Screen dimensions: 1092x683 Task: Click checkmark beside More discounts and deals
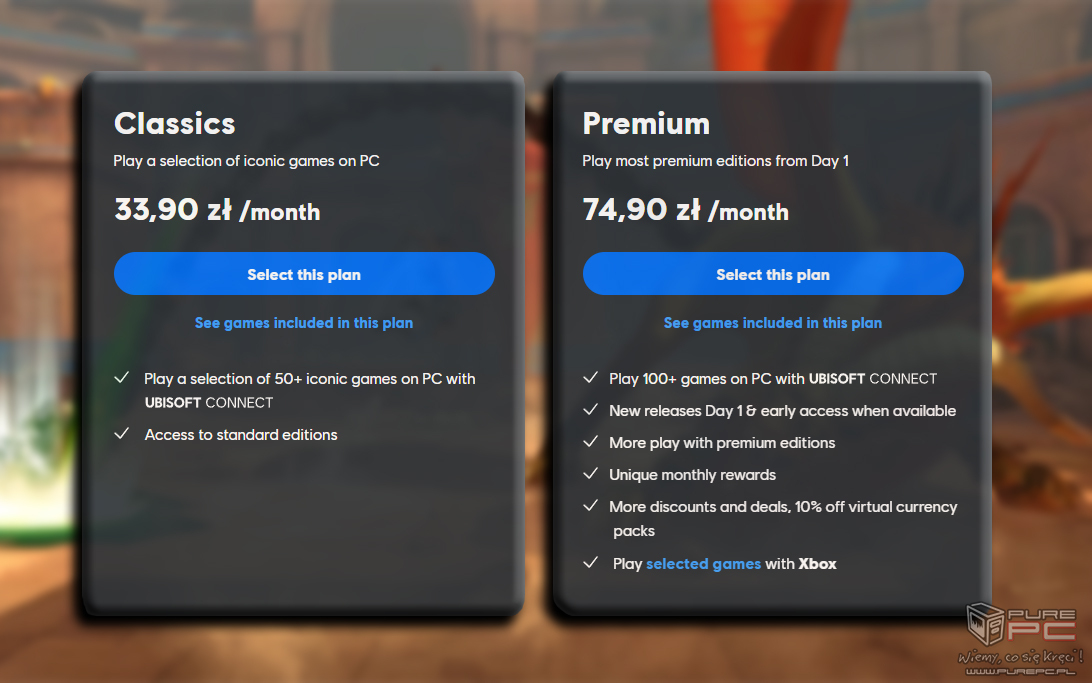click(591, 506)
